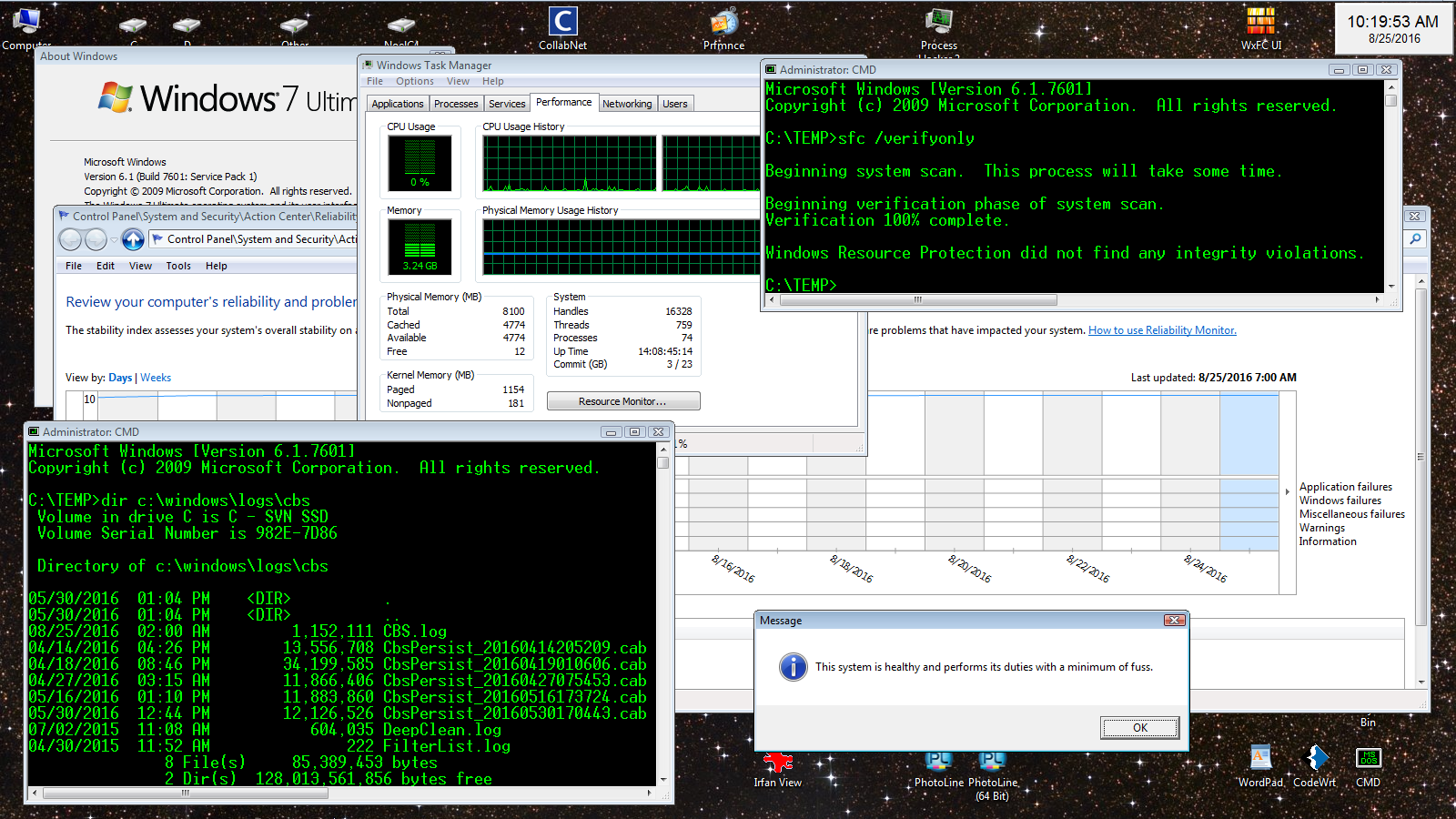Click the Action Center flag in title bar
1456x819 pixels.
64,216
